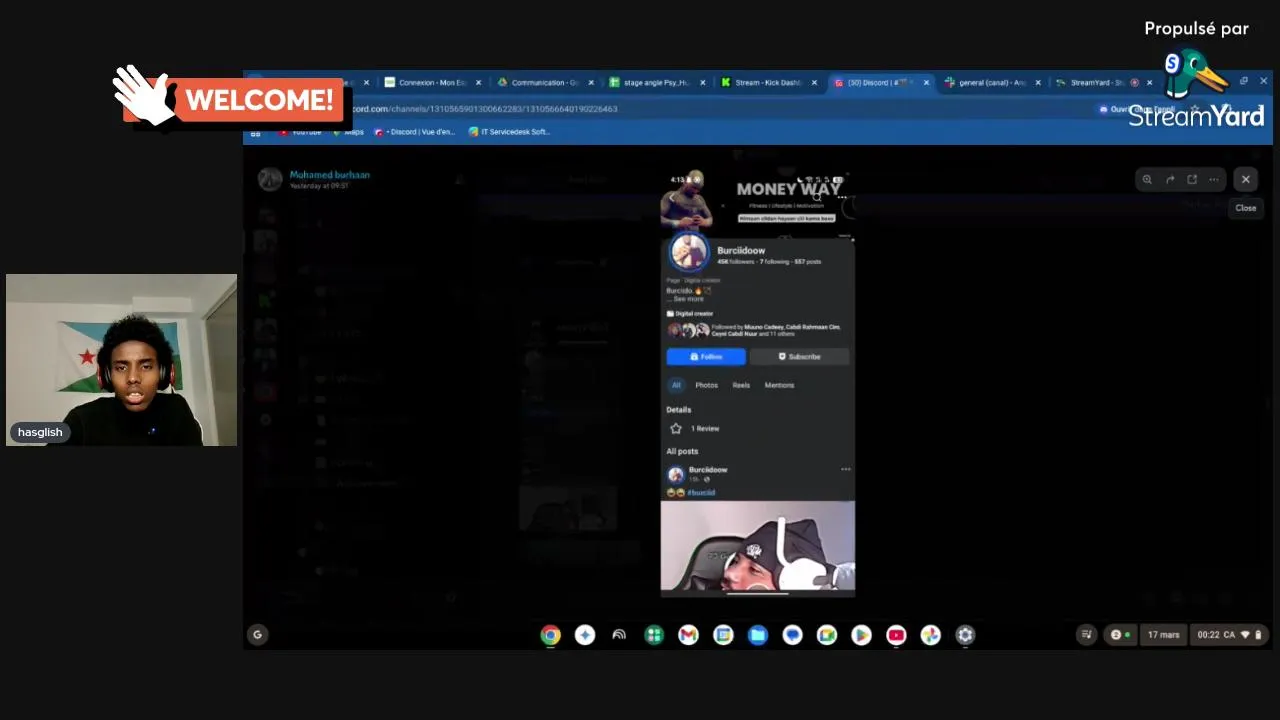Open the Maps bookmark

[x=349, y=132]
